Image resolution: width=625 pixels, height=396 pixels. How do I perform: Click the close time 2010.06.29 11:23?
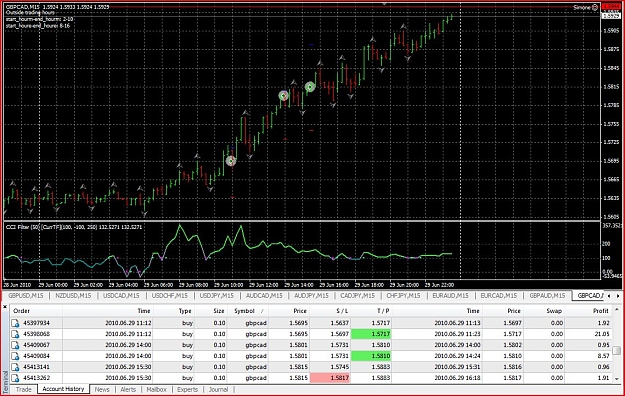(x=457, y=334)
